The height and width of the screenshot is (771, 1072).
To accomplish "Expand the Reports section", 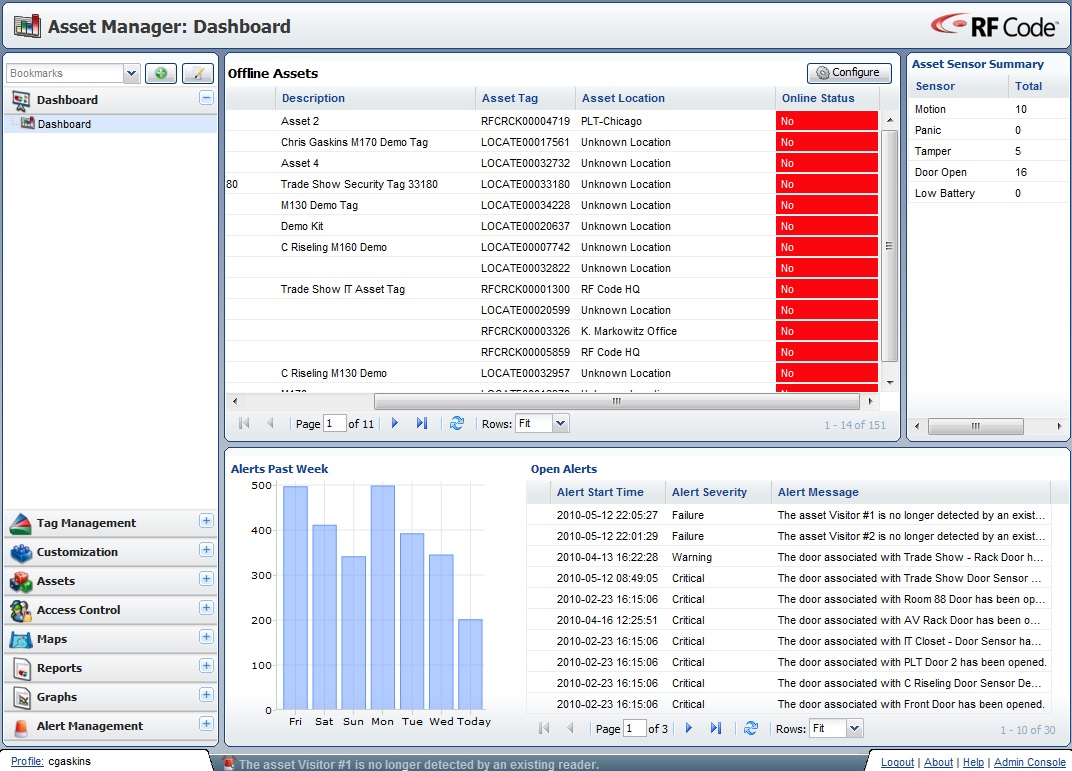I will (x=206, y=666).
